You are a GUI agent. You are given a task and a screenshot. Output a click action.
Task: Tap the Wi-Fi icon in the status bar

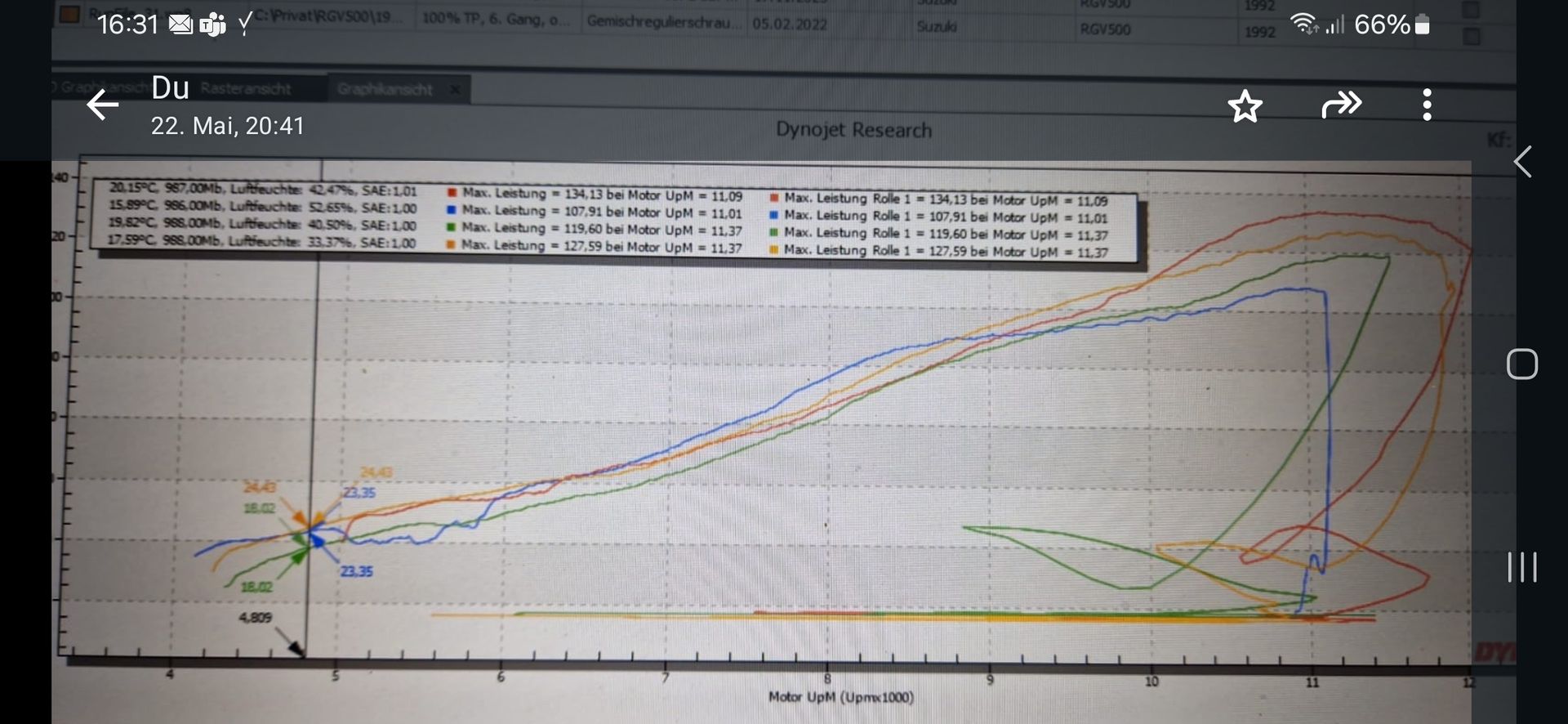1304,24
